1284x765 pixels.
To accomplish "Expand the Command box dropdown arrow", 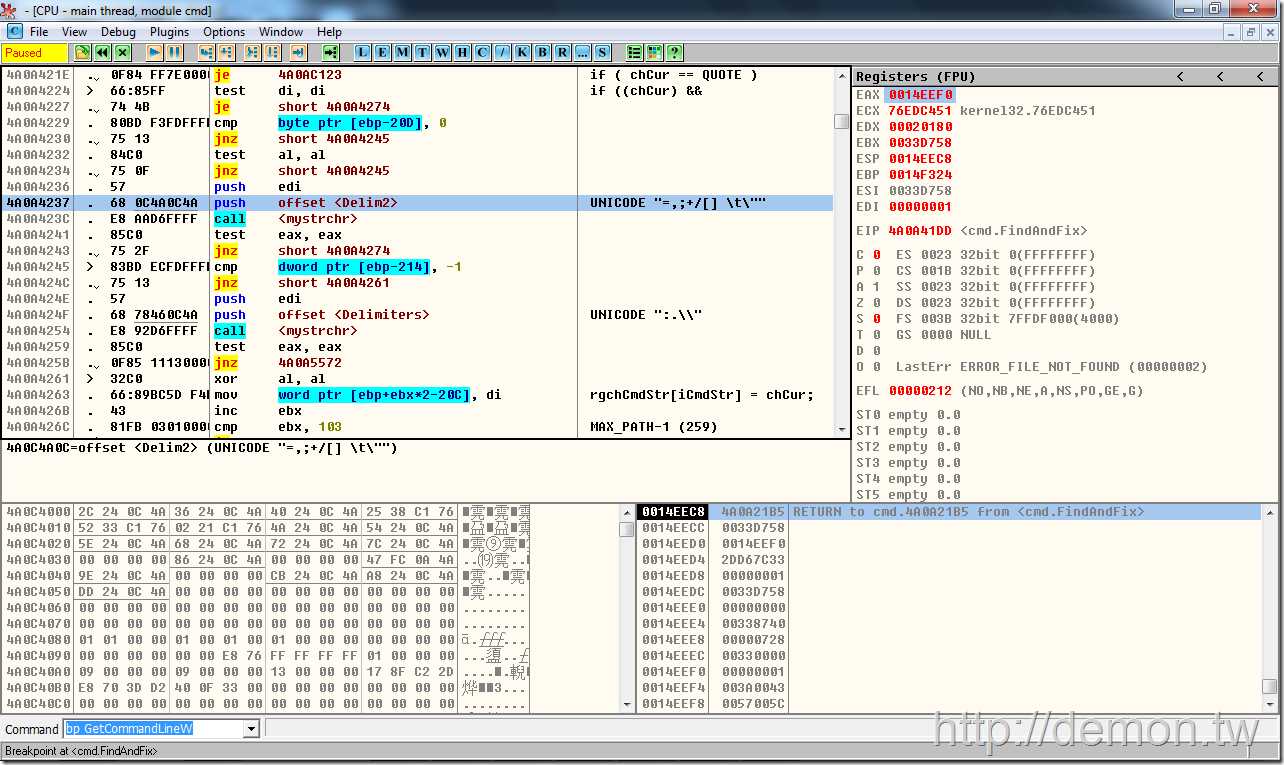I will coord(251,729).
